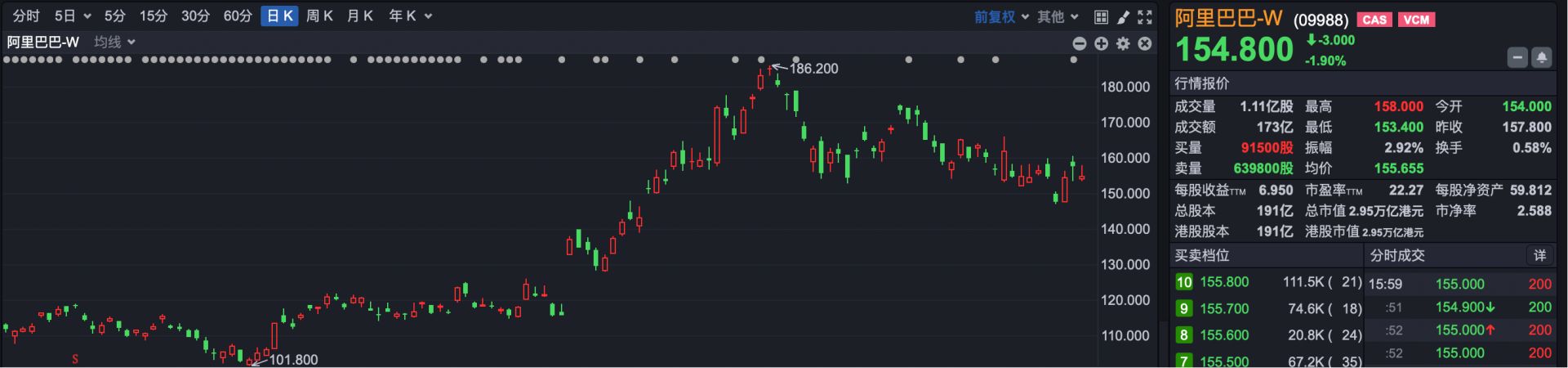The width and height of the screenshot is (1568, 368).
Task: Click the 今开 value 154.000
Action: tap(1526, 106)
